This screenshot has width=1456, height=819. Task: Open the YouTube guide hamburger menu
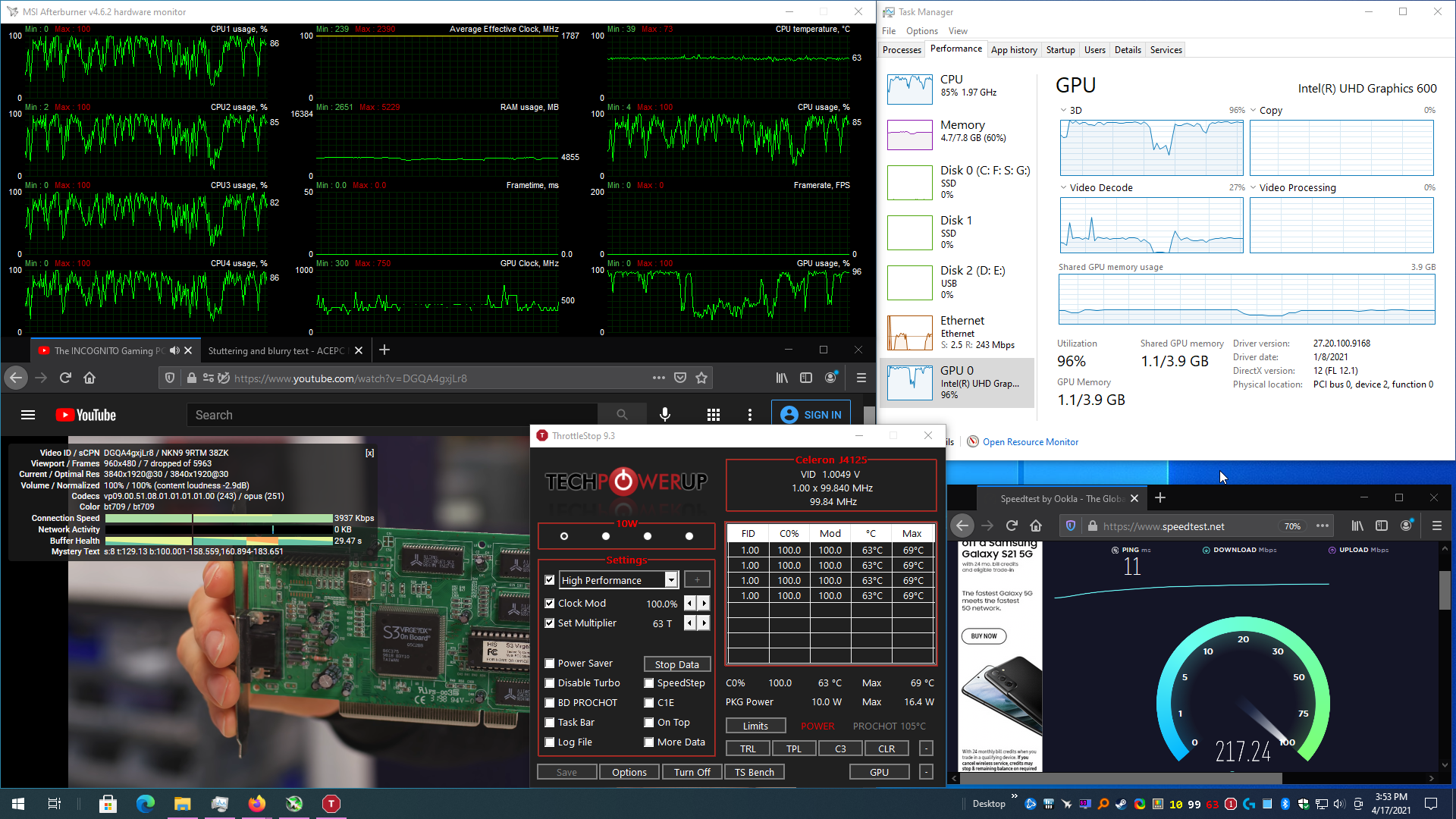[28, 415]
